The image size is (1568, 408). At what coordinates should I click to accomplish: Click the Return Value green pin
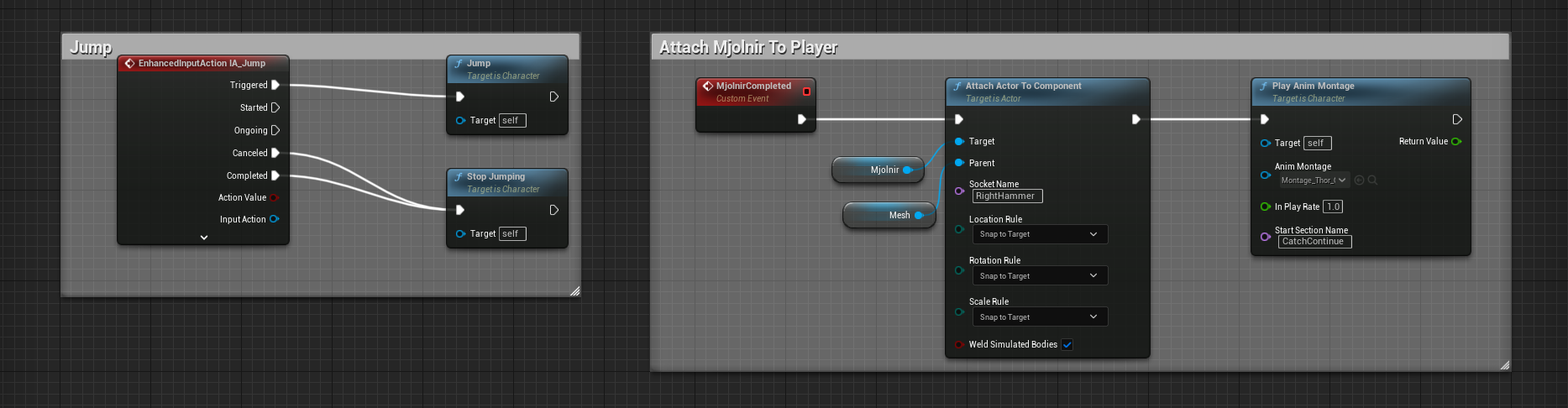[1456, 141]
